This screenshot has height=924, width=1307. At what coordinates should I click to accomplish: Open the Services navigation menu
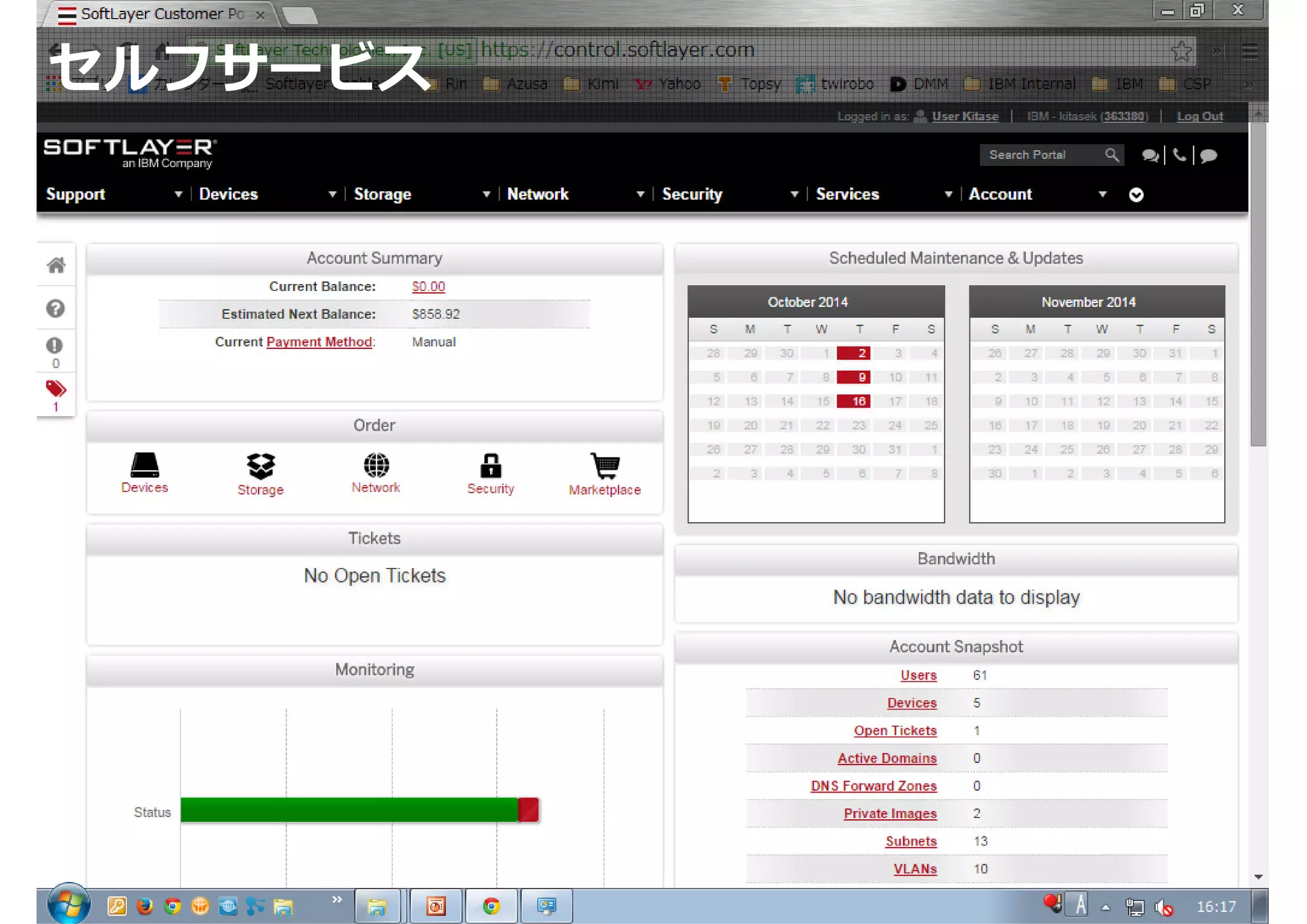click(x=848, y=194)
